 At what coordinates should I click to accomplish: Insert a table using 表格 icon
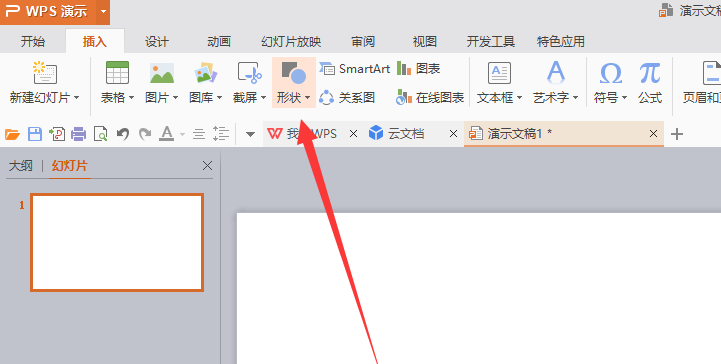point(117,73)
